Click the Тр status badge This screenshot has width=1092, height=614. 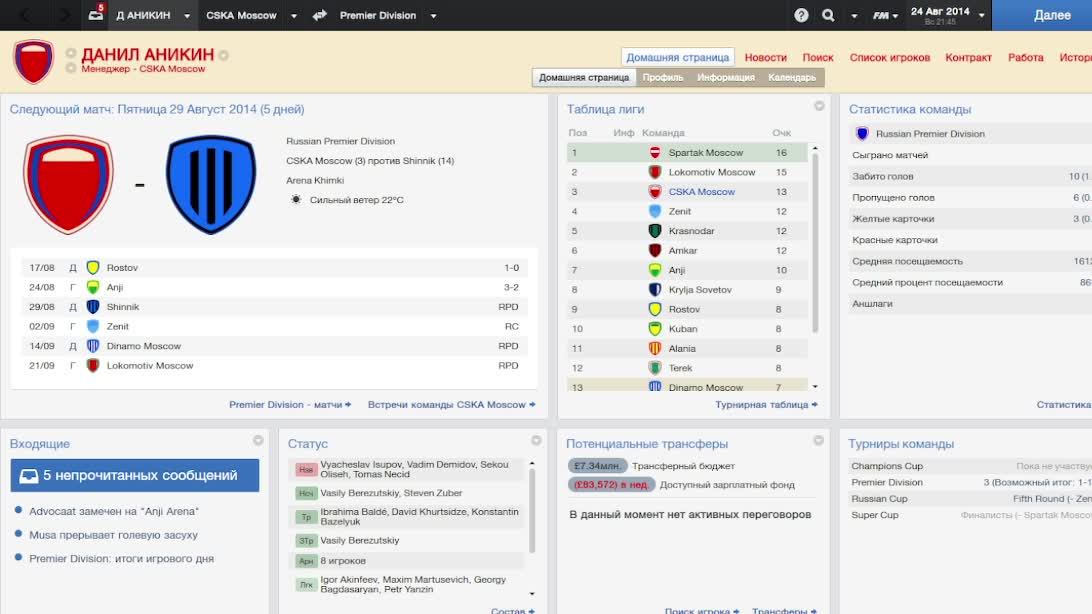pos(306,517)
